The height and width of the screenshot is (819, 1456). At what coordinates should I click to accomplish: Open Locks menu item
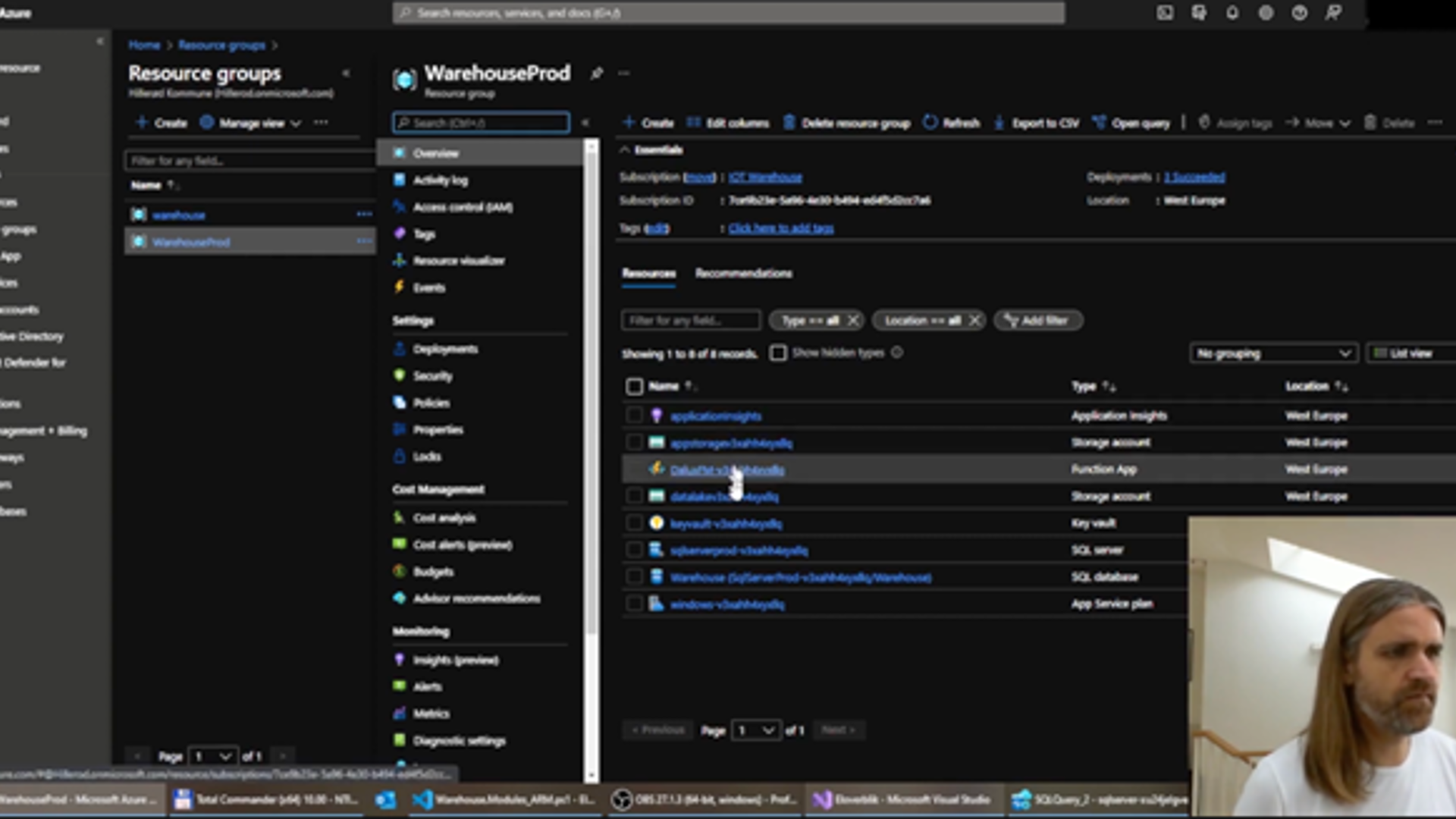click(x=426, y=457)
